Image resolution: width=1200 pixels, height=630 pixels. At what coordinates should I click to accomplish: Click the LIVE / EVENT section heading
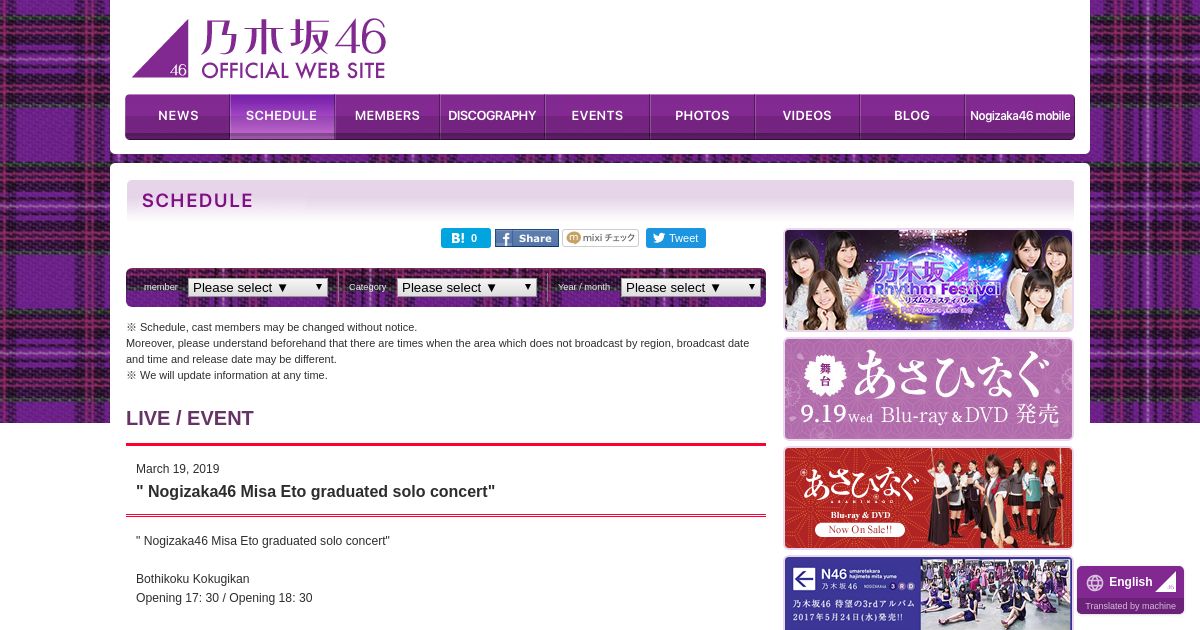pos(190,418)
